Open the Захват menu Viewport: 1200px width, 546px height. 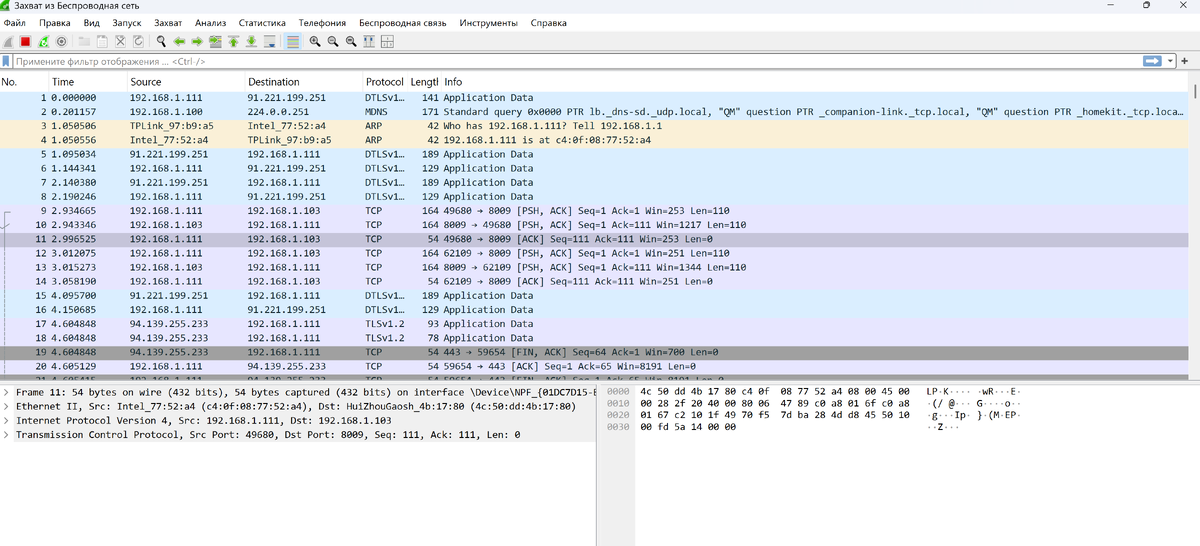168,22
